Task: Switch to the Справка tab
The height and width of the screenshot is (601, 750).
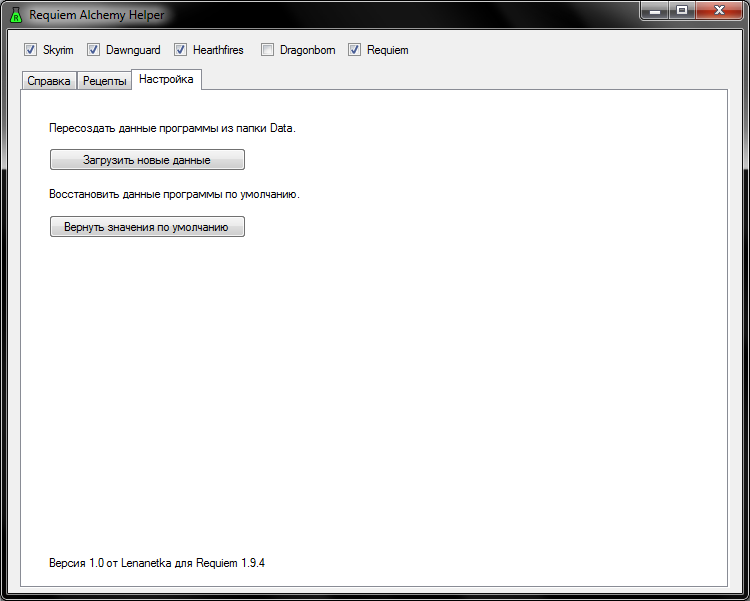Action: [x=49, y=81]
